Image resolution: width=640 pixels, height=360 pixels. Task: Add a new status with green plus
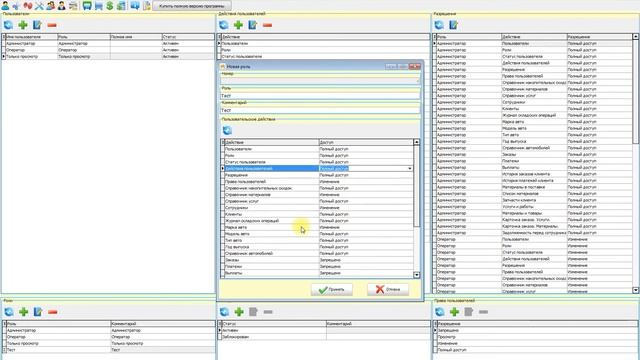point(239,312)
